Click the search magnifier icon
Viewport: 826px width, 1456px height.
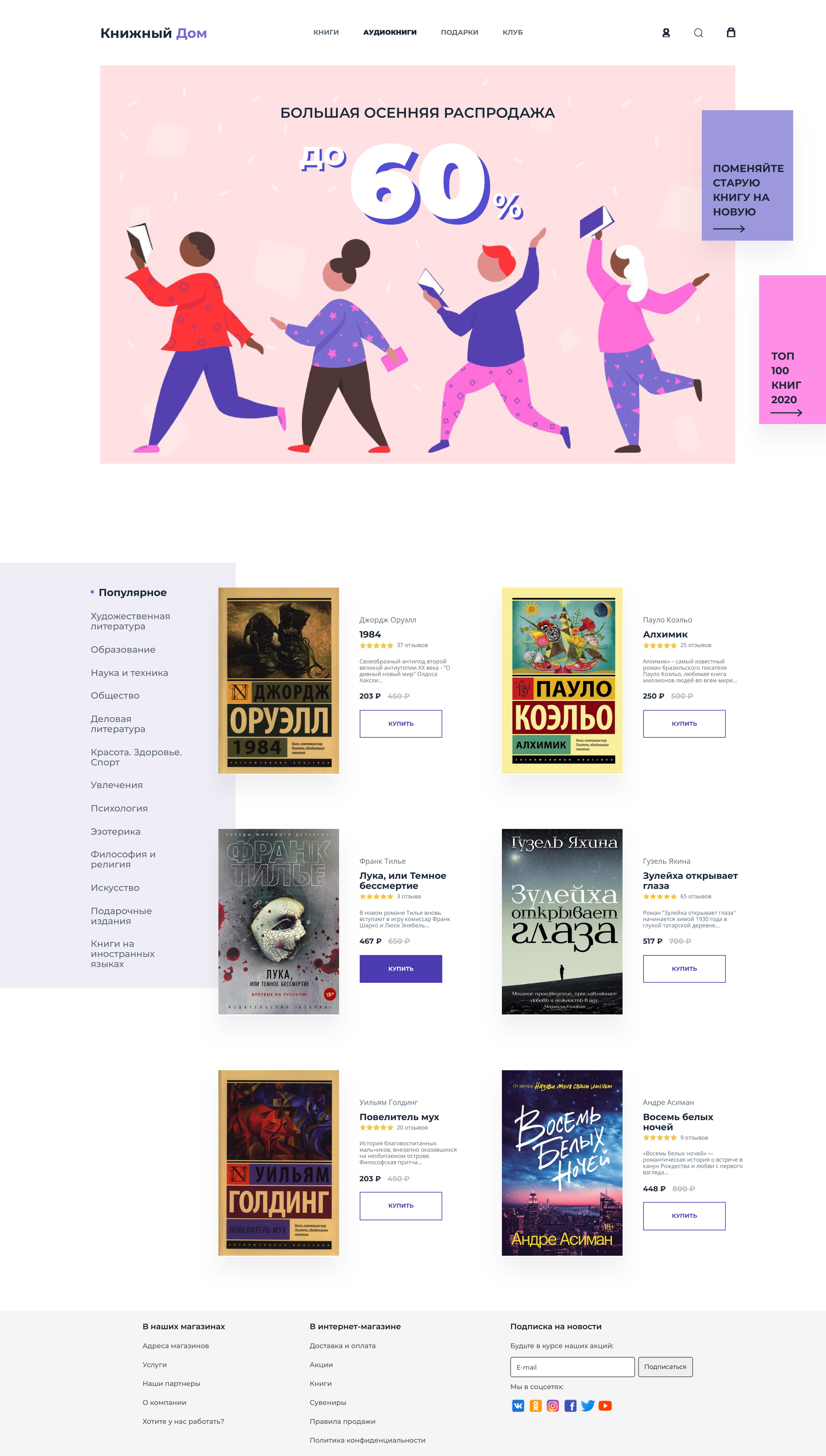pos(698,33)
